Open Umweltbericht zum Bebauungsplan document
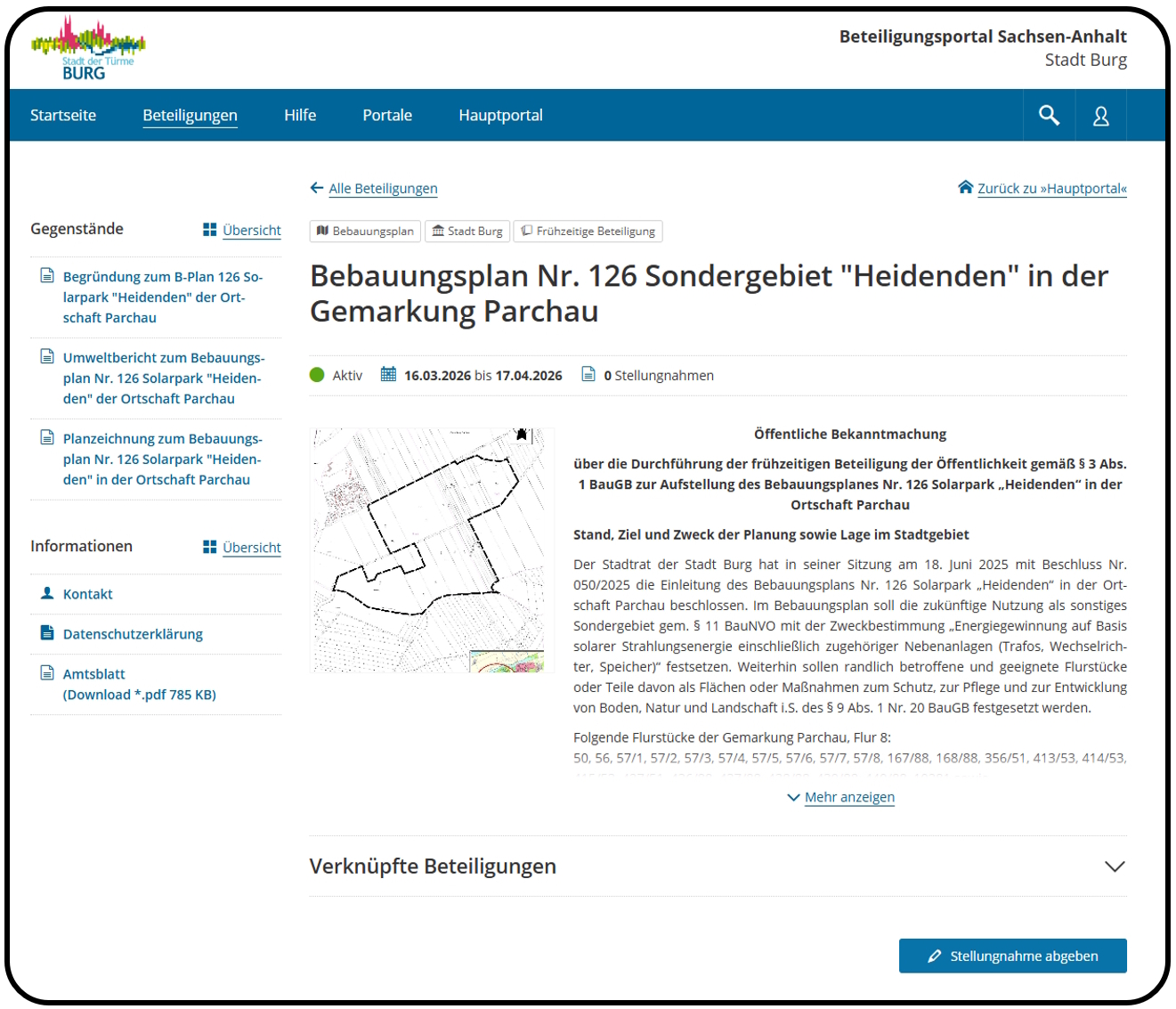The width and height of the screenshot is (1176, 1009). coord(163,378)
